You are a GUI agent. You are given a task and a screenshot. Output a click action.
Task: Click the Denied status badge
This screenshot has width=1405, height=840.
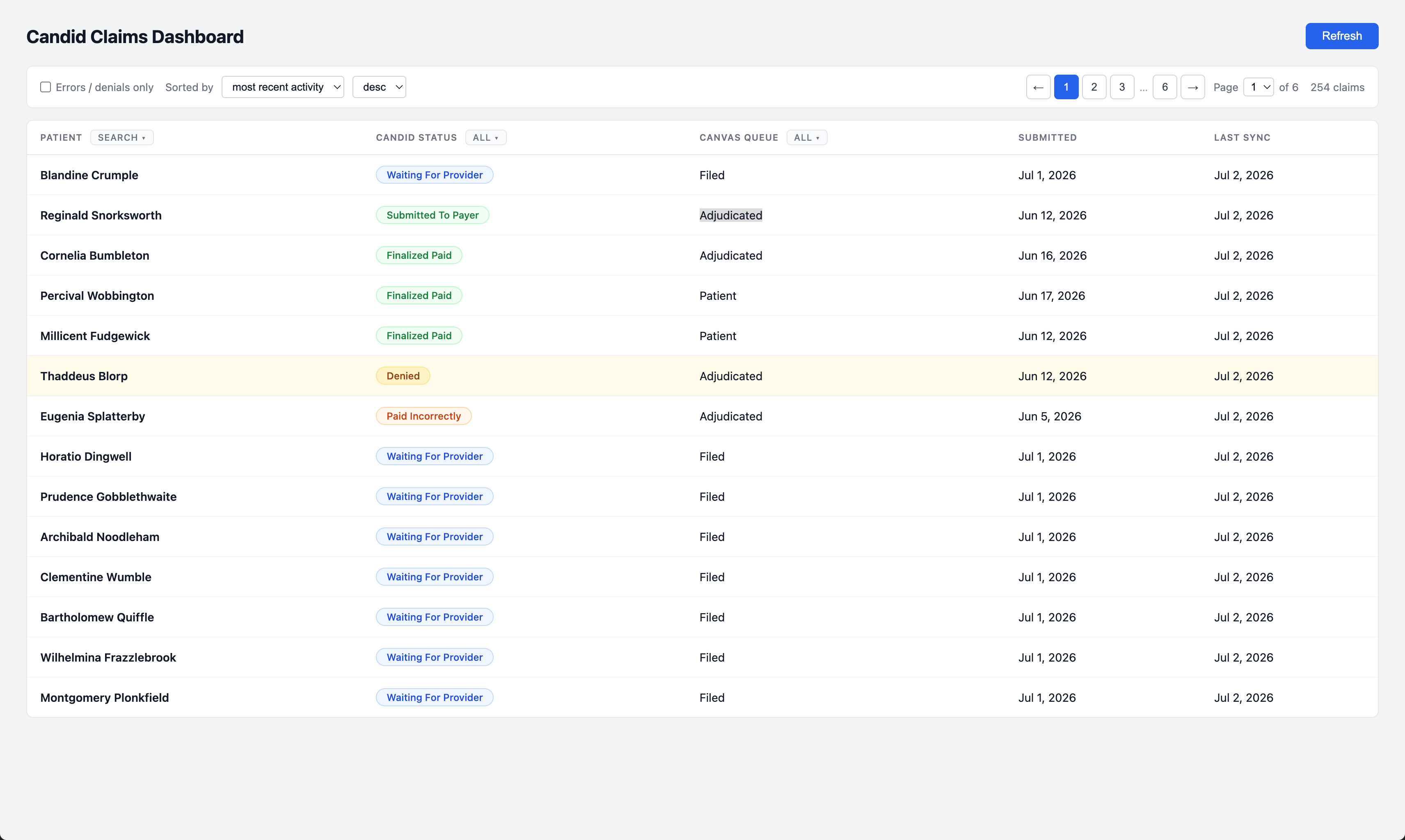pyautogui.click(x=403, y=376)
